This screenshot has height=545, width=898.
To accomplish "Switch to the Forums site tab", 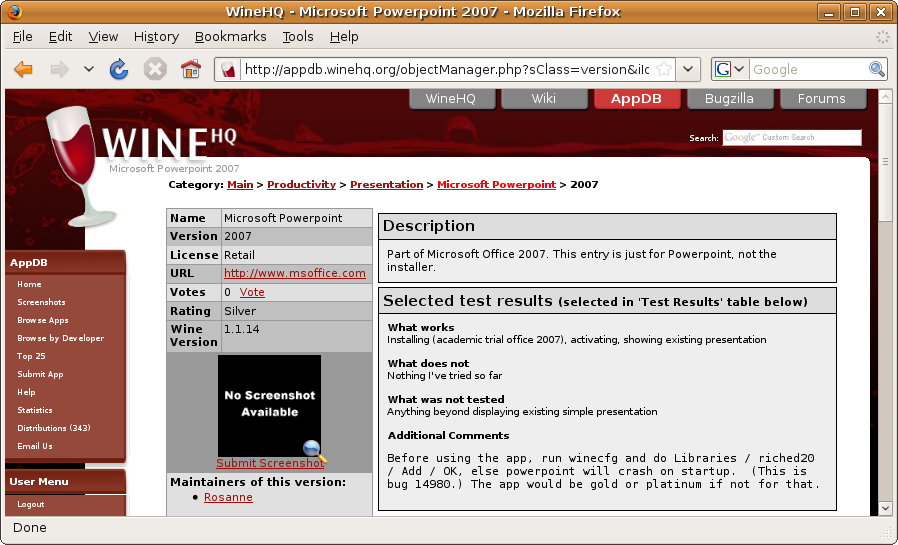I will [x=822, y=98].
